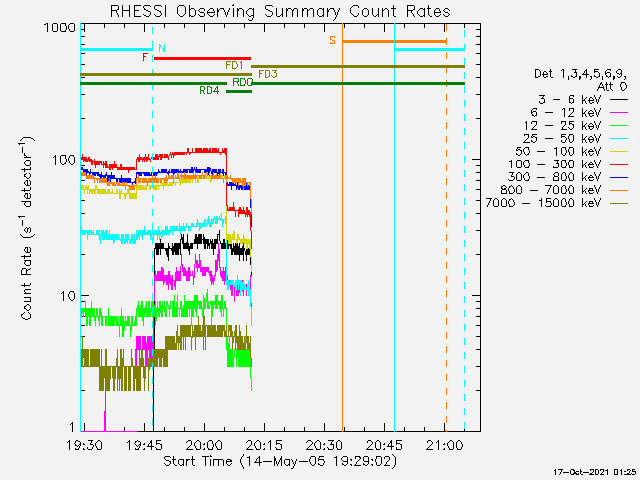The width and height of the screenshot is (640, 480).
Task: Click the Start Time x-axis title
Action: (x=280, y=462)
